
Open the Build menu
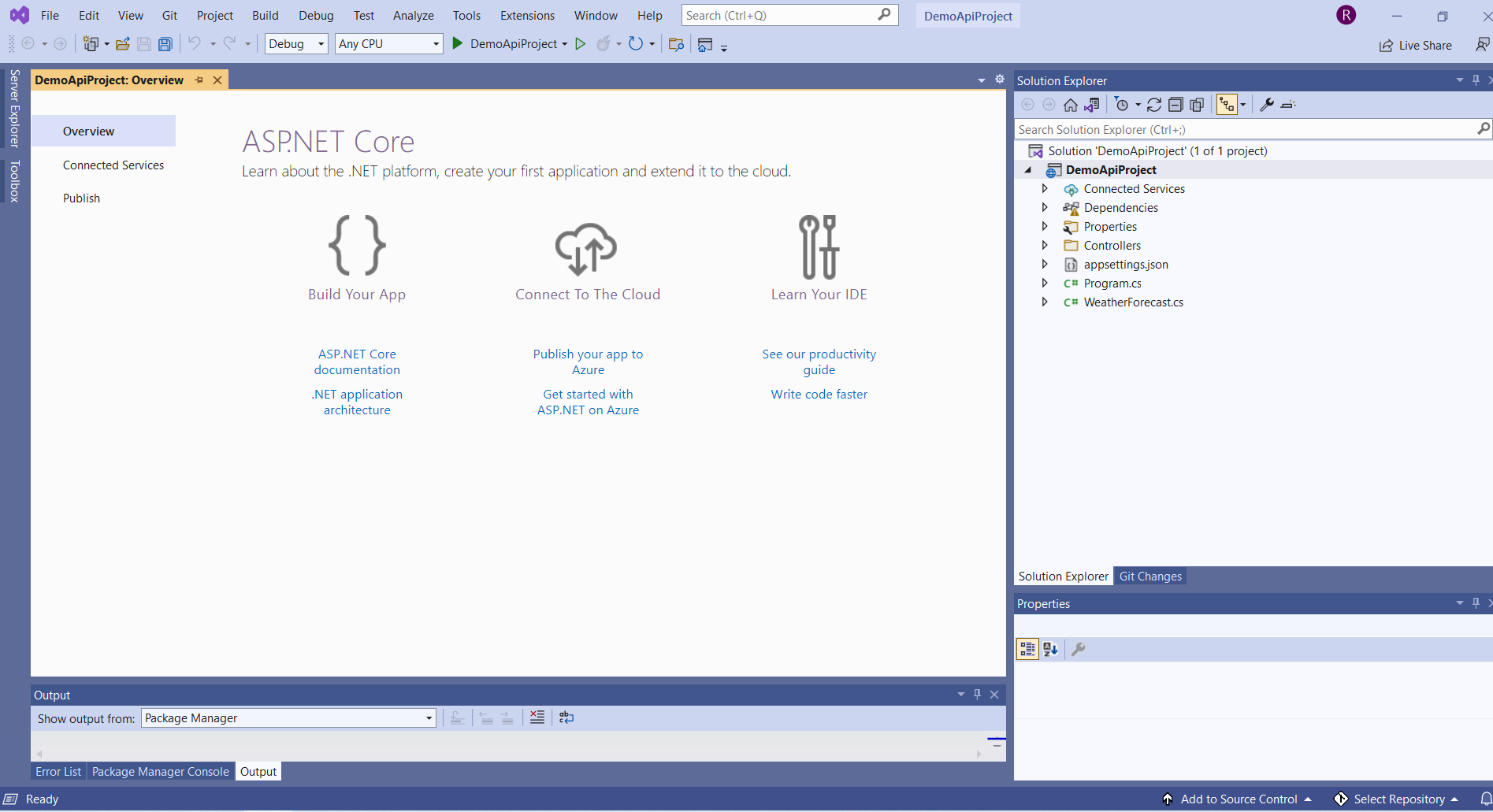tap(266, 16)
